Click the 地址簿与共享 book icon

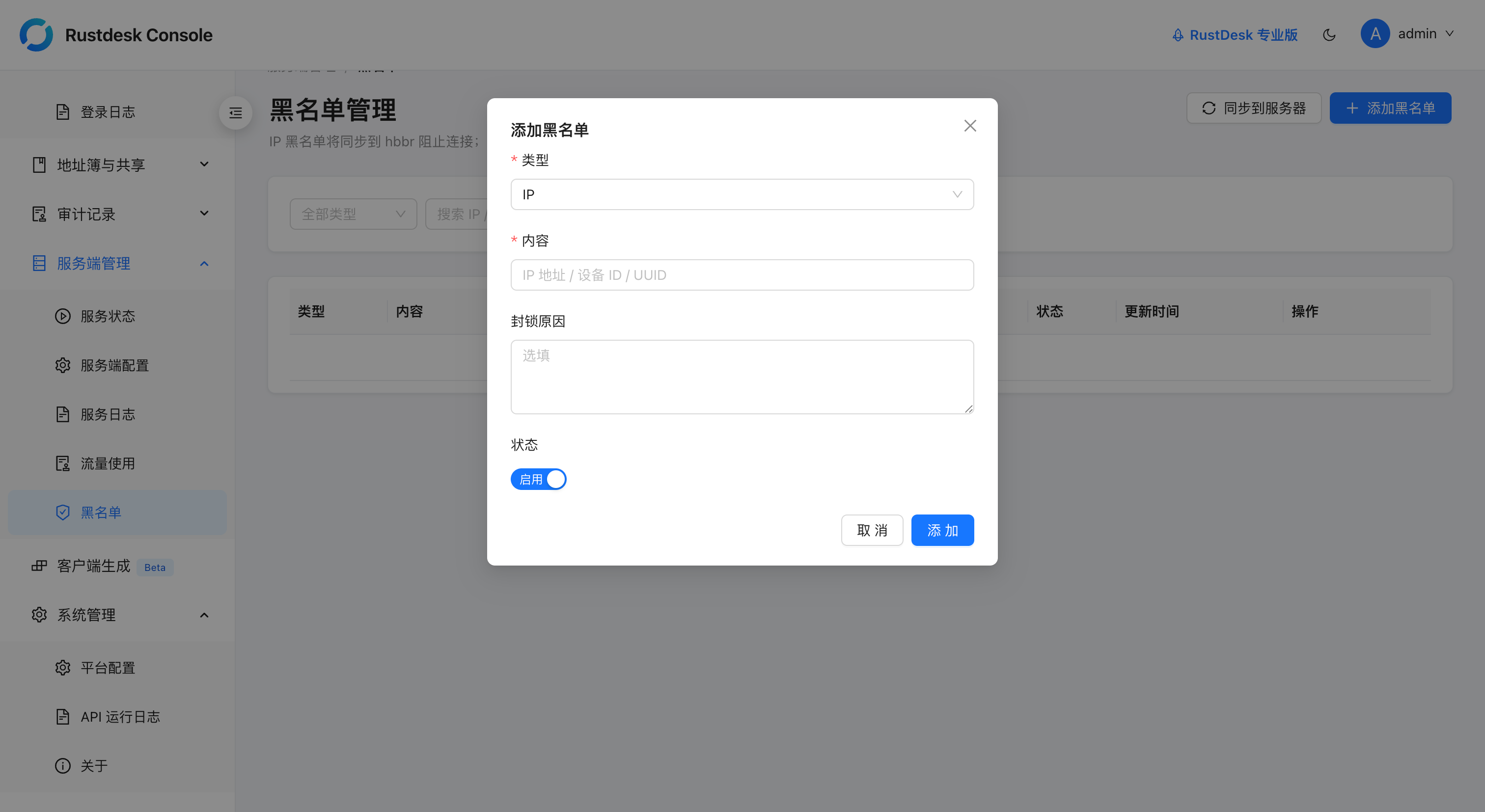(x=39, y=165)
